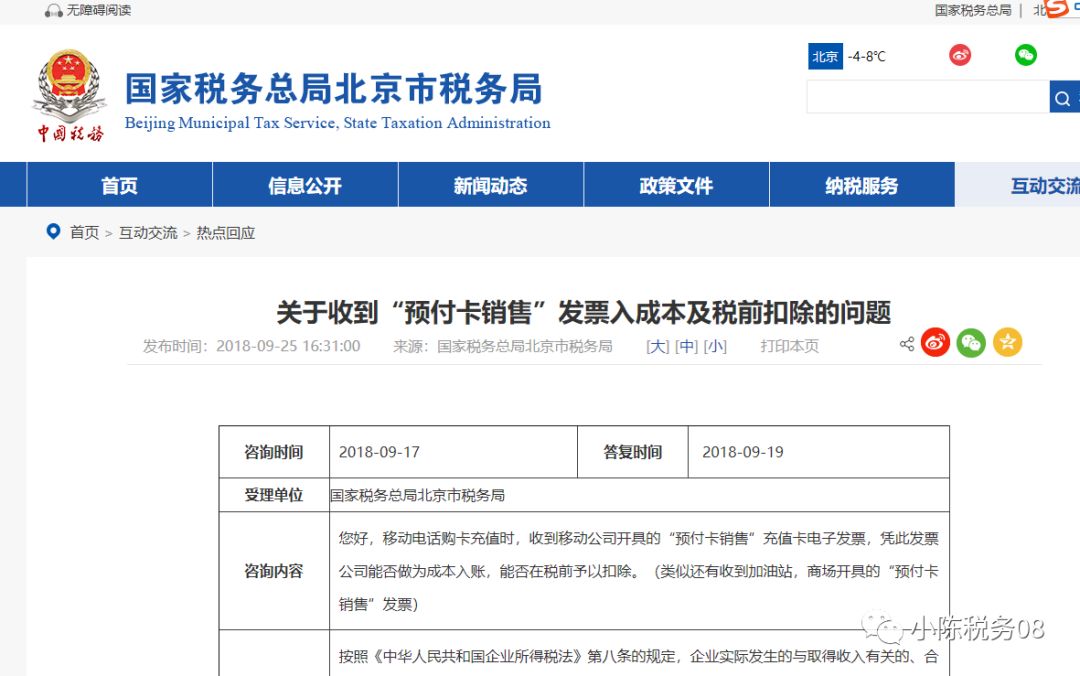The width and height of the screenshot is (1080, 676).
Task: Open 互动交流 navigation tab
Action: (x=1017, y=185)
